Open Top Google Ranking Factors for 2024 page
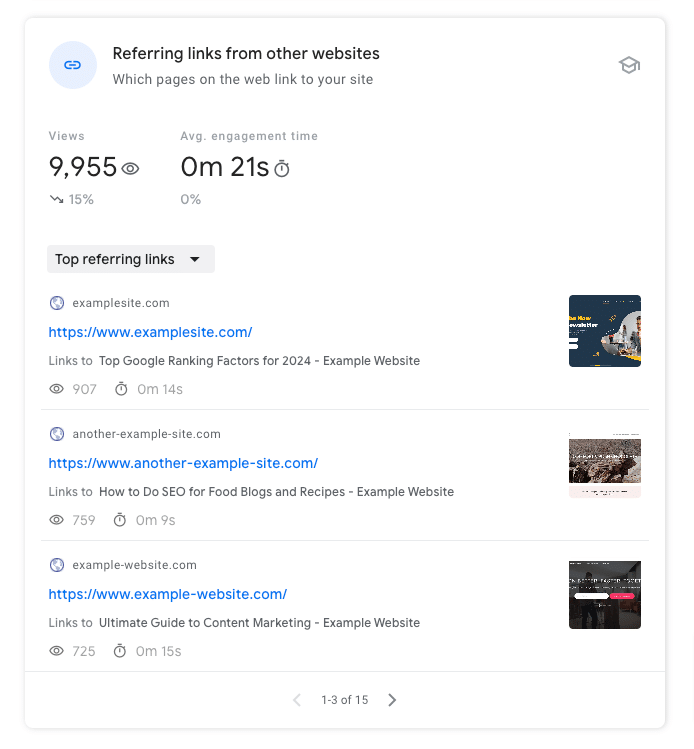 259,361
